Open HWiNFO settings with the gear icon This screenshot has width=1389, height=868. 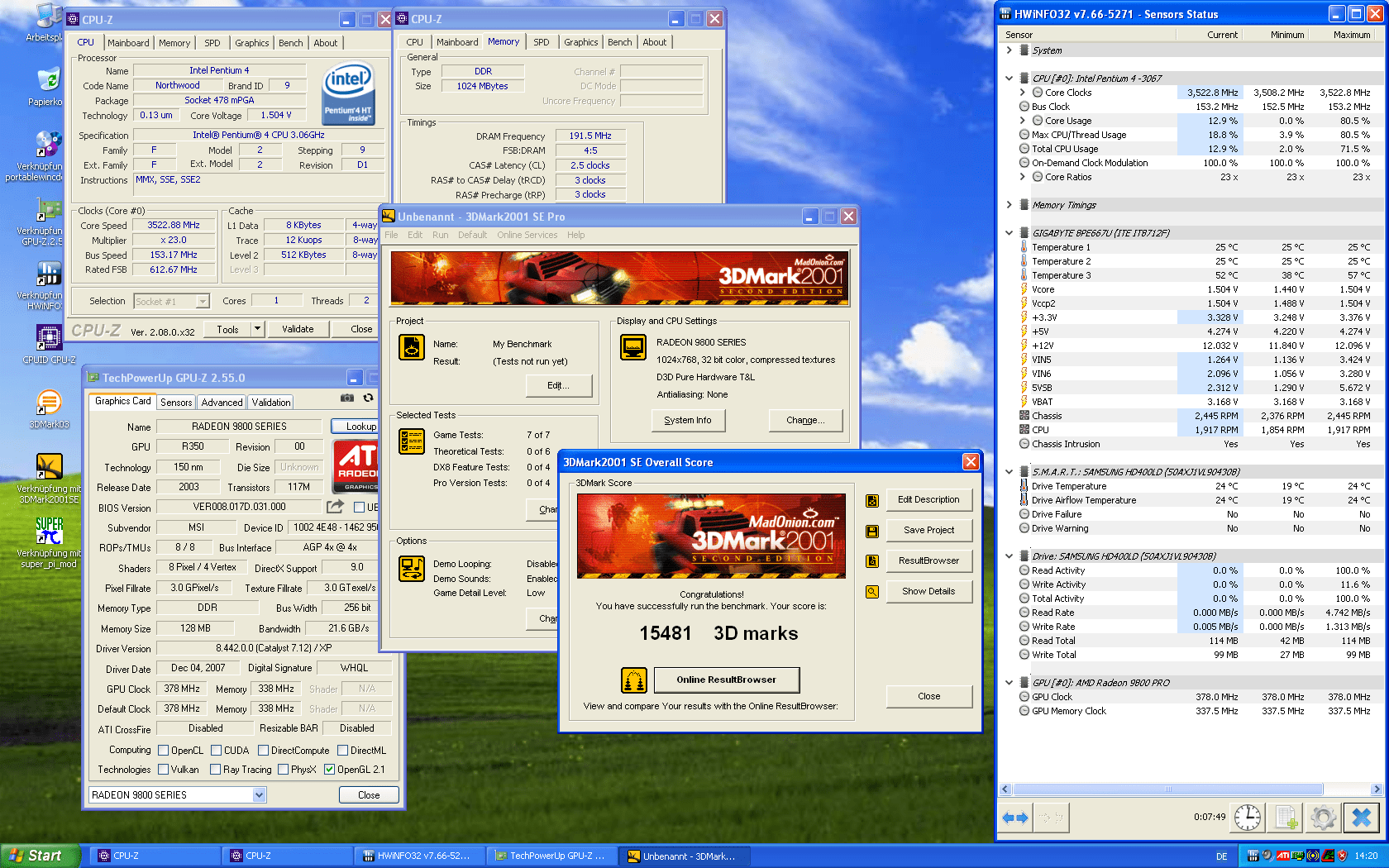(1323, 818)
